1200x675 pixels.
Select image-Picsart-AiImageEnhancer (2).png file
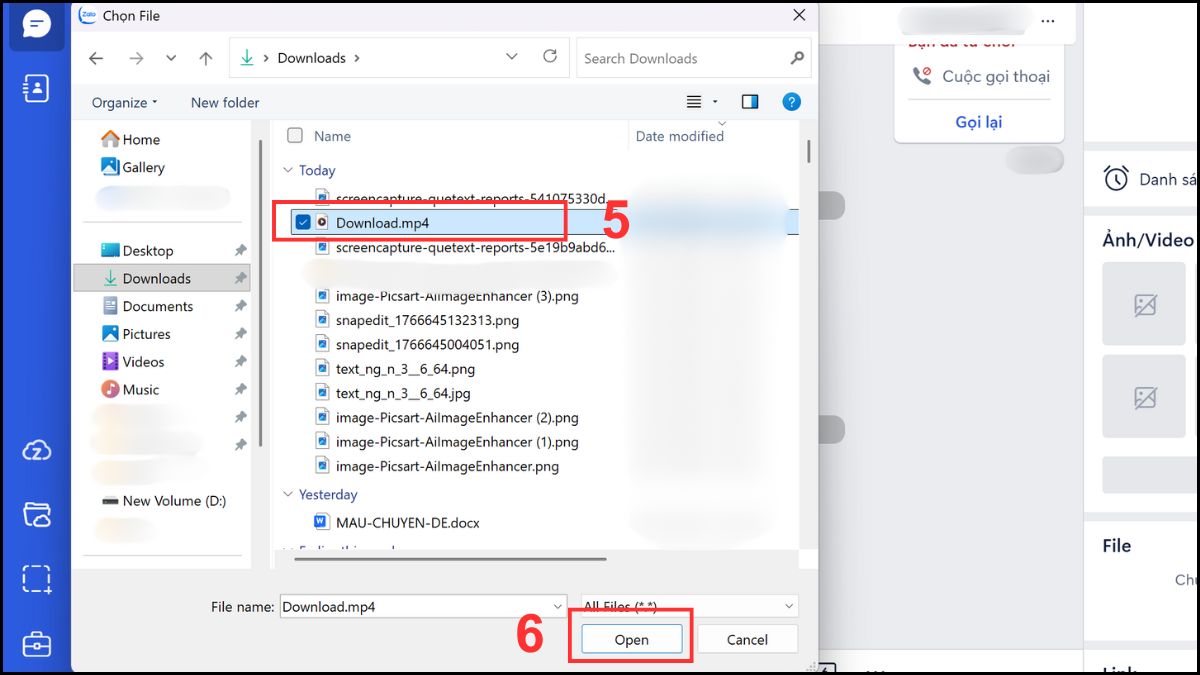[x=446, y=418]
